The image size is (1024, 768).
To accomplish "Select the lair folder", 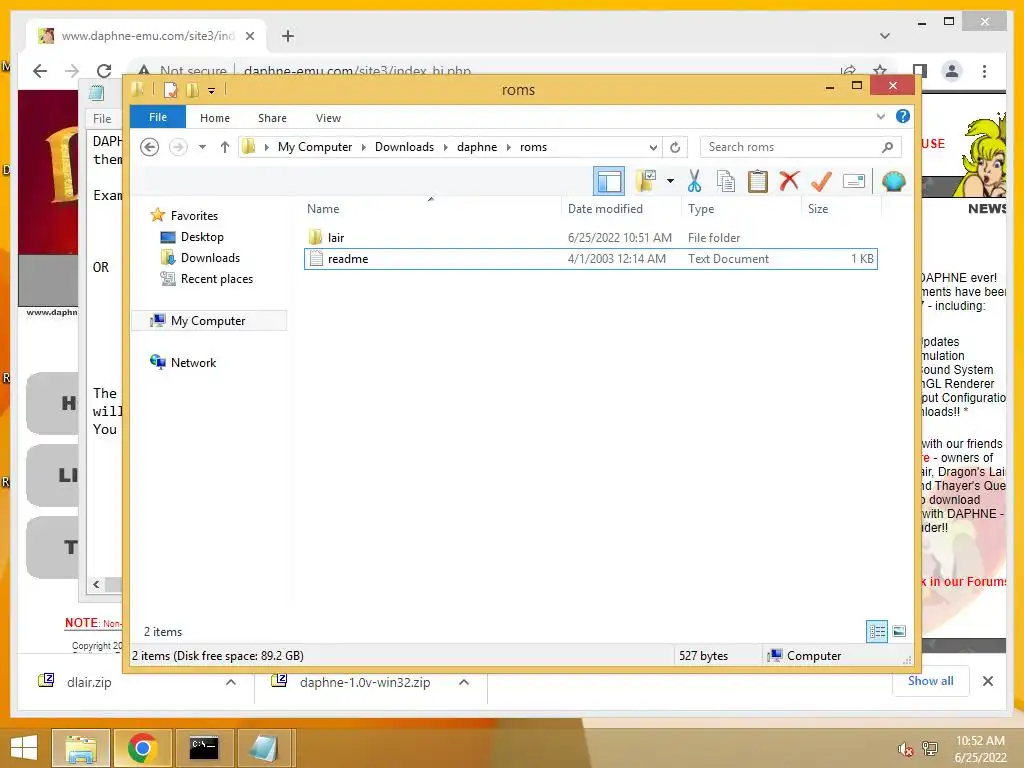I will pyautogui.click(x=336, y=238).
